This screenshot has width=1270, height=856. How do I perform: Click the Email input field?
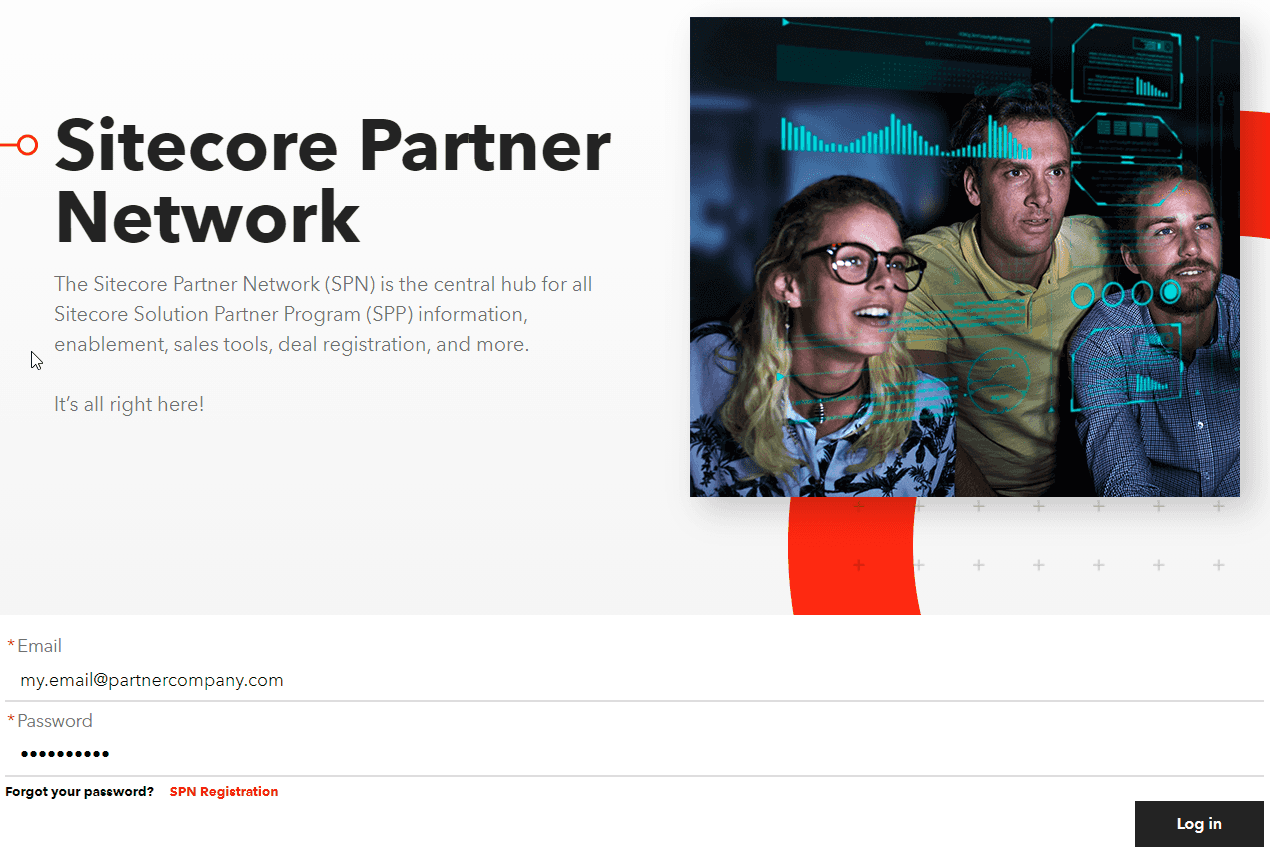(x=634, y=680)
